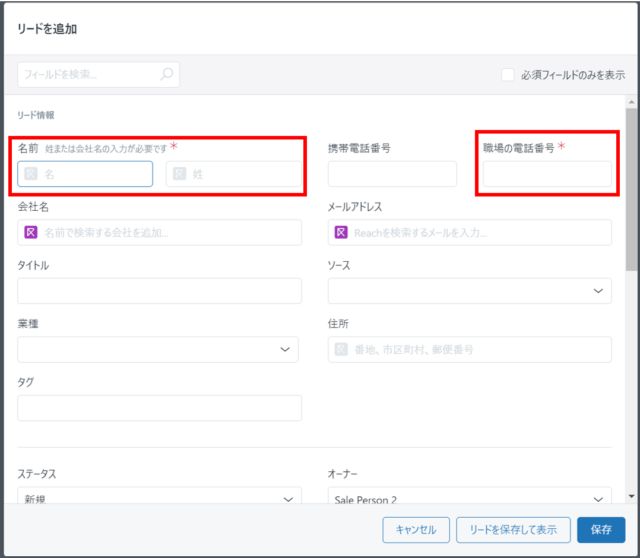Click the Reach icon in email address field

click(341, 232)
